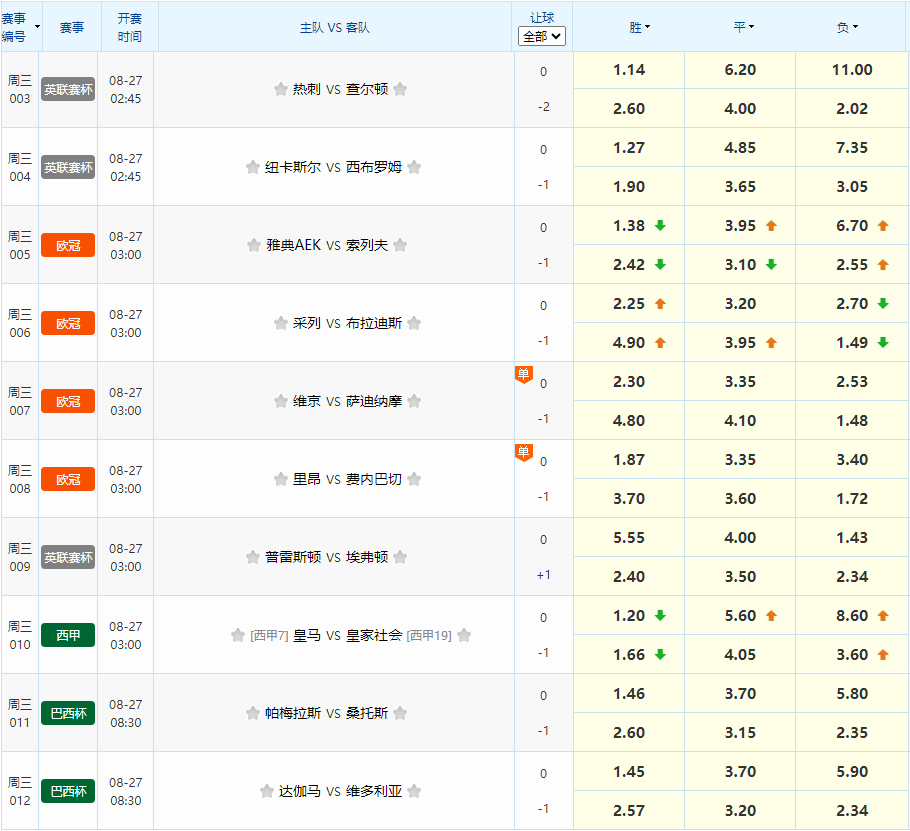Click 里昂 VS 费内巴切 match title

[x=347, y=479]
